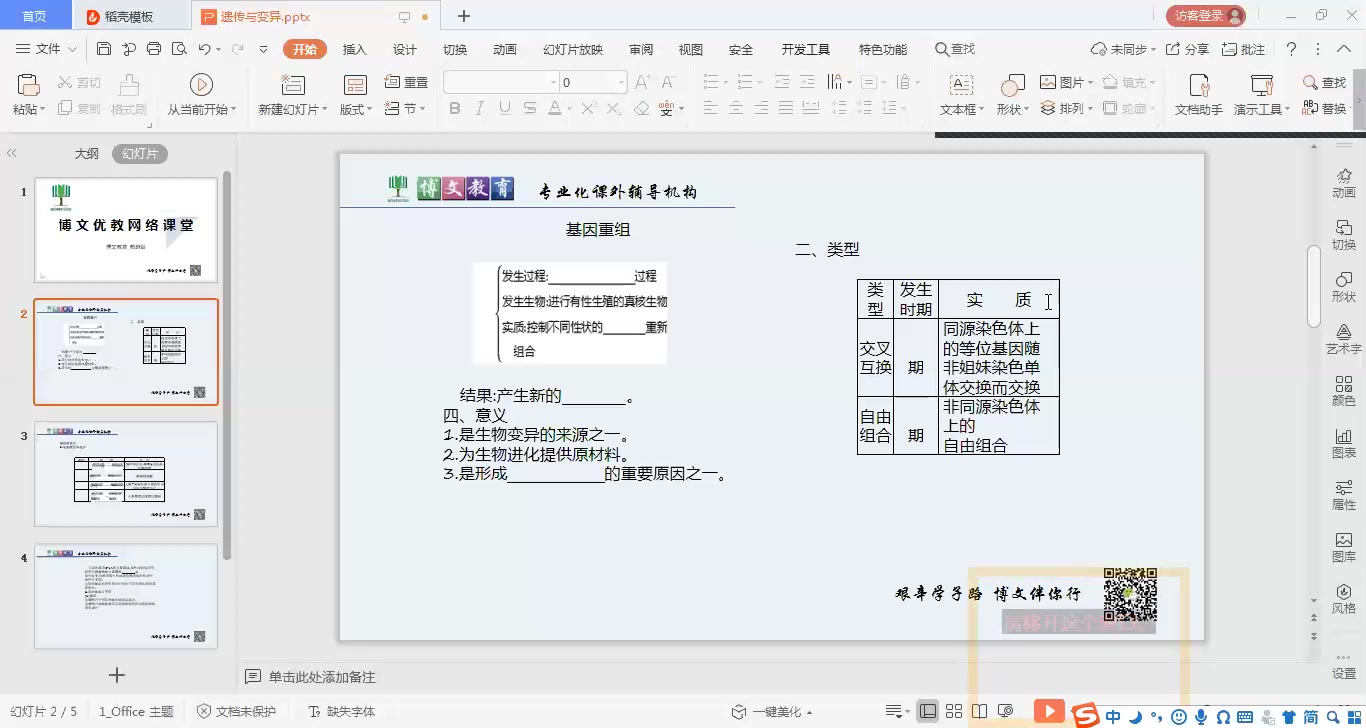Click the orange slideshow play button

pos(1048,711)
